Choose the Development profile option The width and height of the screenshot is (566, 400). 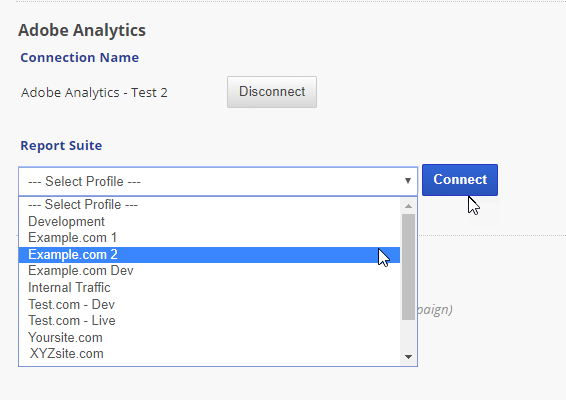click(209, 221)
